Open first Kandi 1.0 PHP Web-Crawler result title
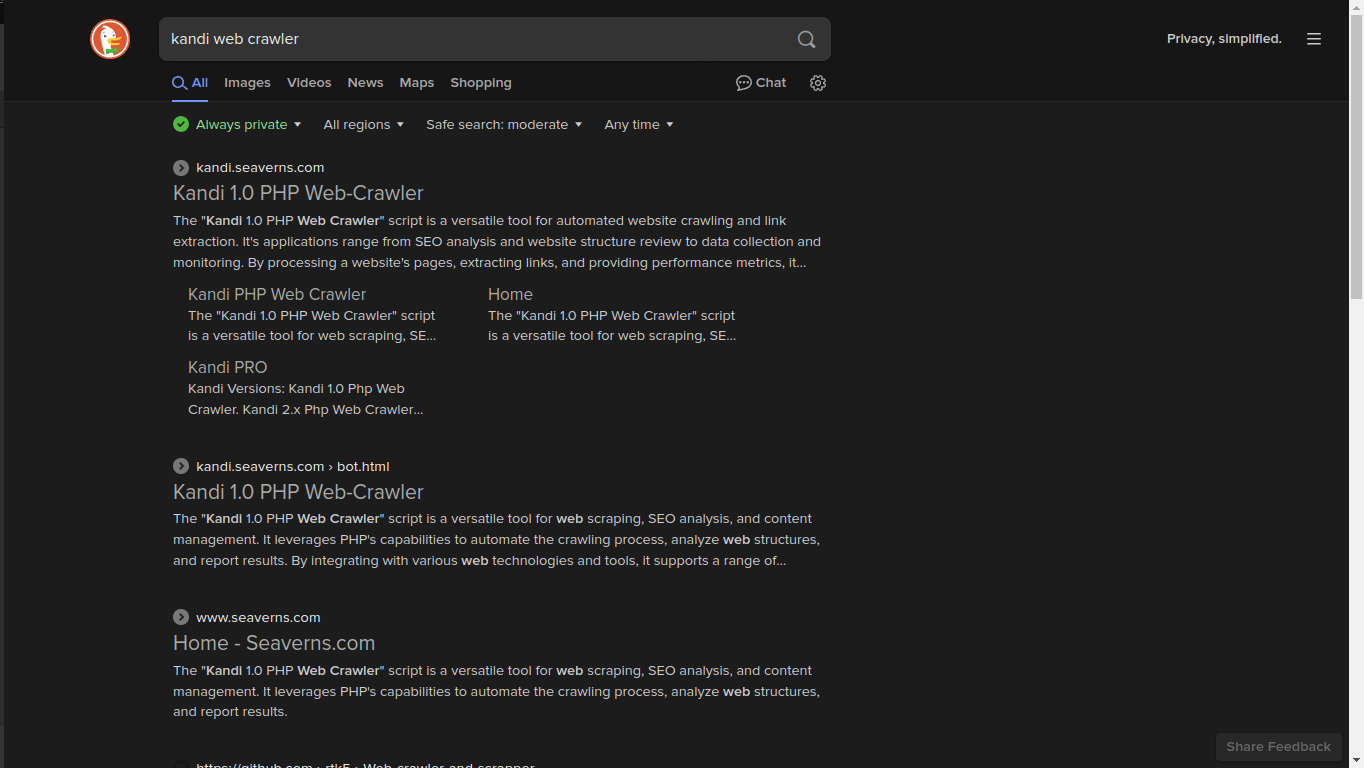Viewport: 1364px width, 768px height. (298, 193)
